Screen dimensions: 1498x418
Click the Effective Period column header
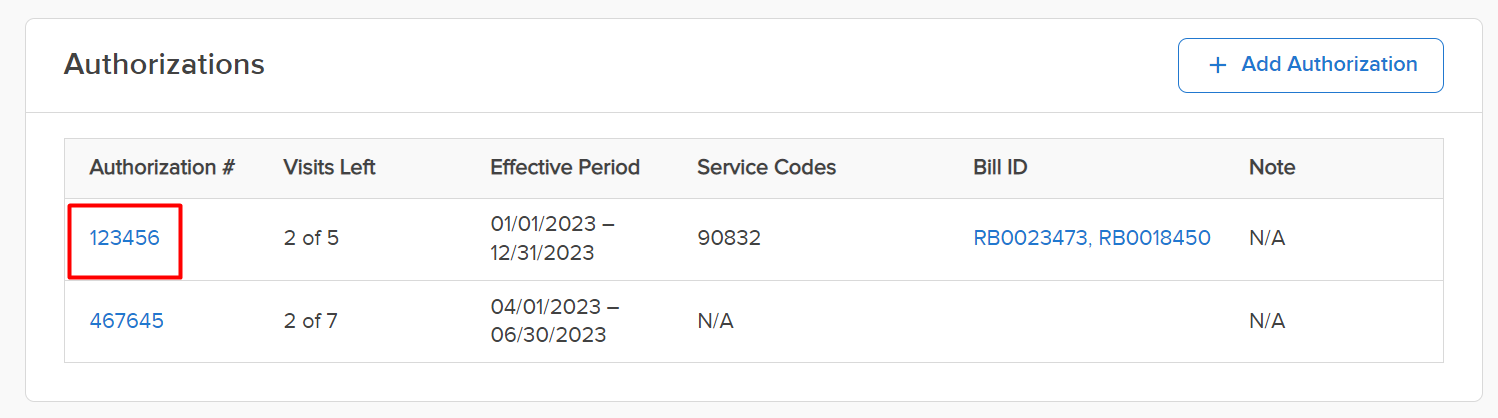click(x=564, y=168)
